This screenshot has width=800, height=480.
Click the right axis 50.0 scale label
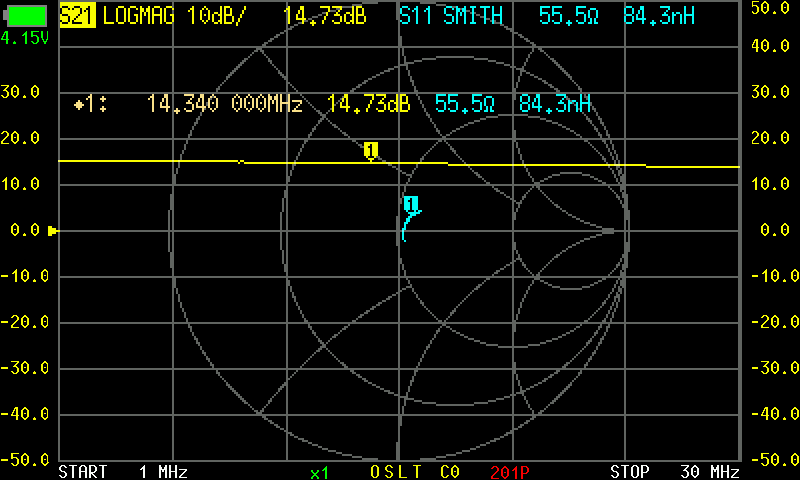point(770,8)
